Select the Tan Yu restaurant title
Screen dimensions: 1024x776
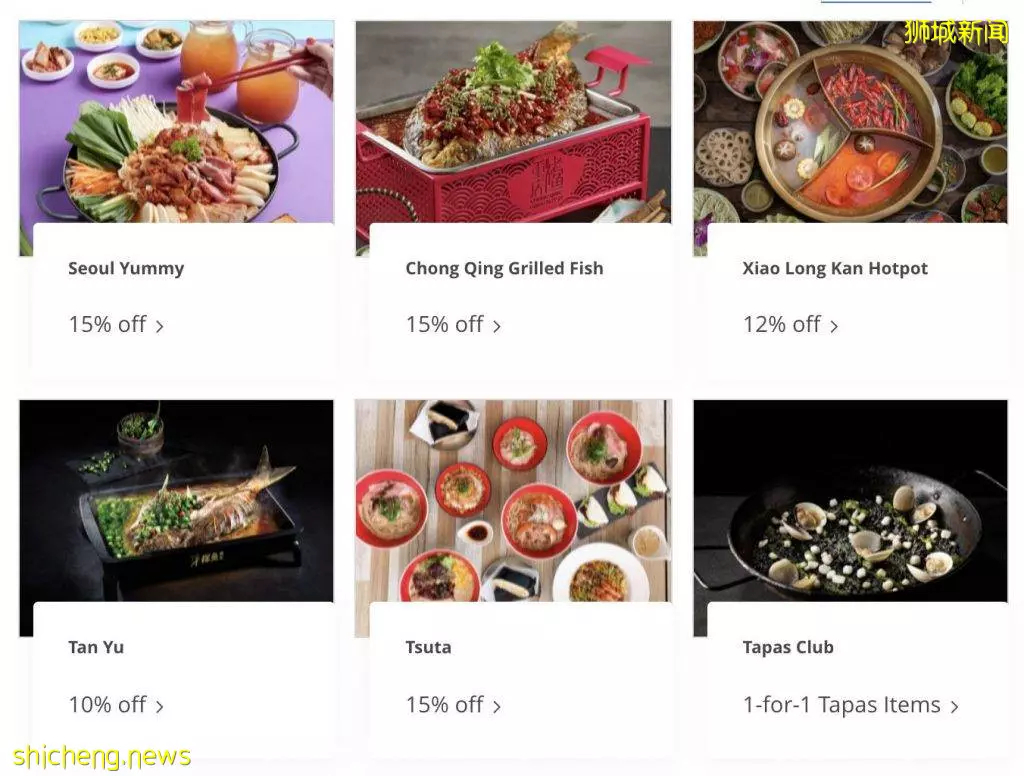click(96, 647)
